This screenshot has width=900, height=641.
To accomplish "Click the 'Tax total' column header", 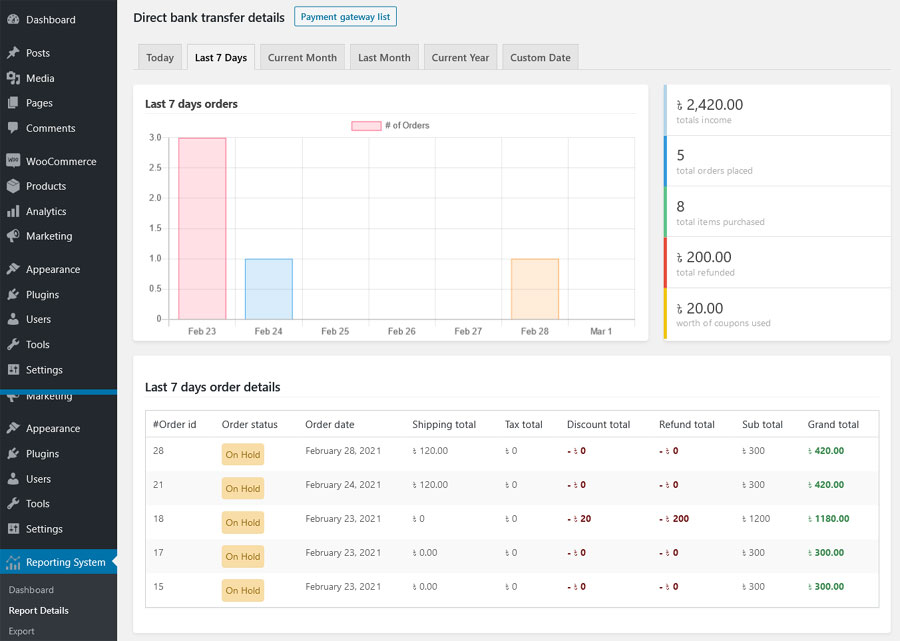I will 523,425.
